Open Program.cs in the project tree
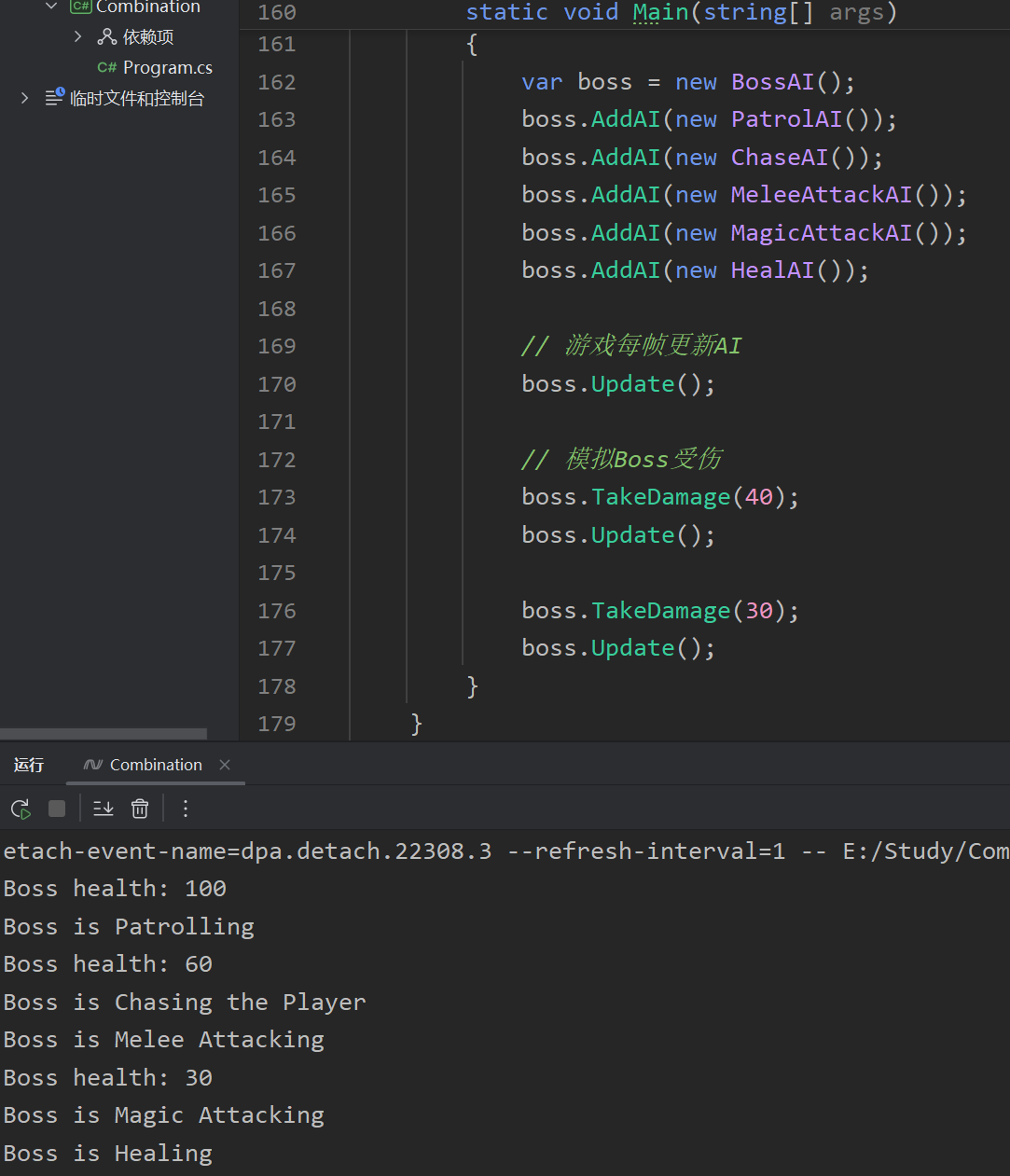 coord(167,67)
